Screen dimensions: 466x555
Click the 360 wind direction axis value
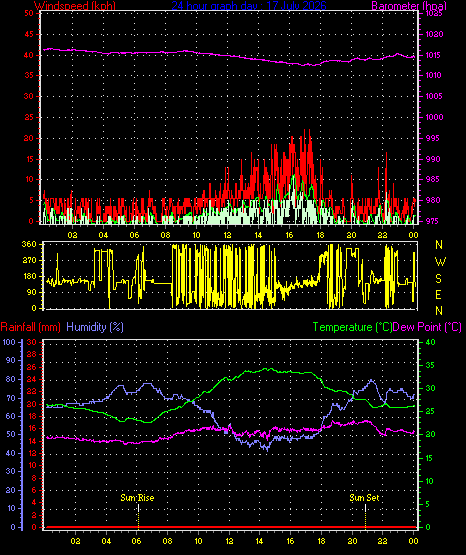(29, 244)
